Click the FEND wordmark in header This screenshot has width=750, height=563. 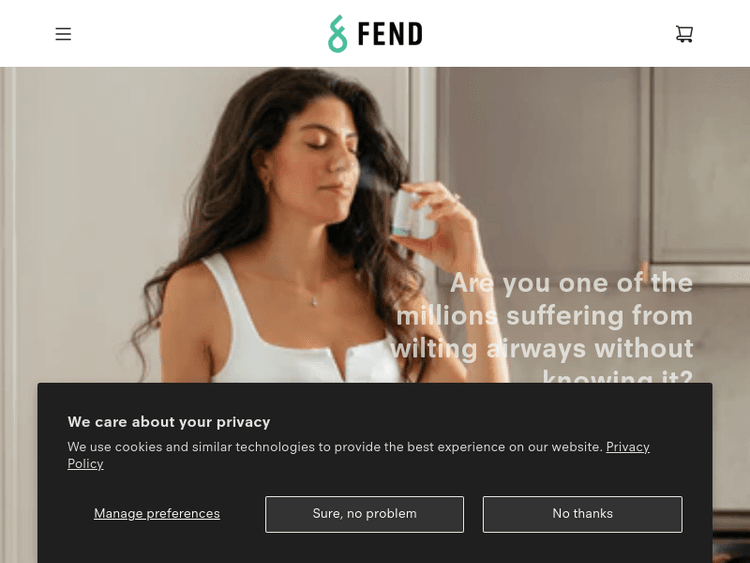click(x=390, y=34)
